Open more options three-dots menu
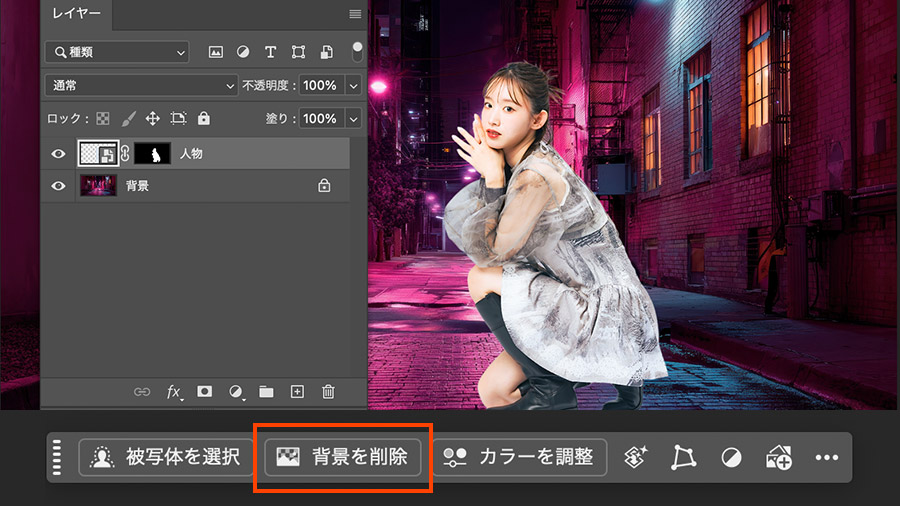 tap(827, 457)
